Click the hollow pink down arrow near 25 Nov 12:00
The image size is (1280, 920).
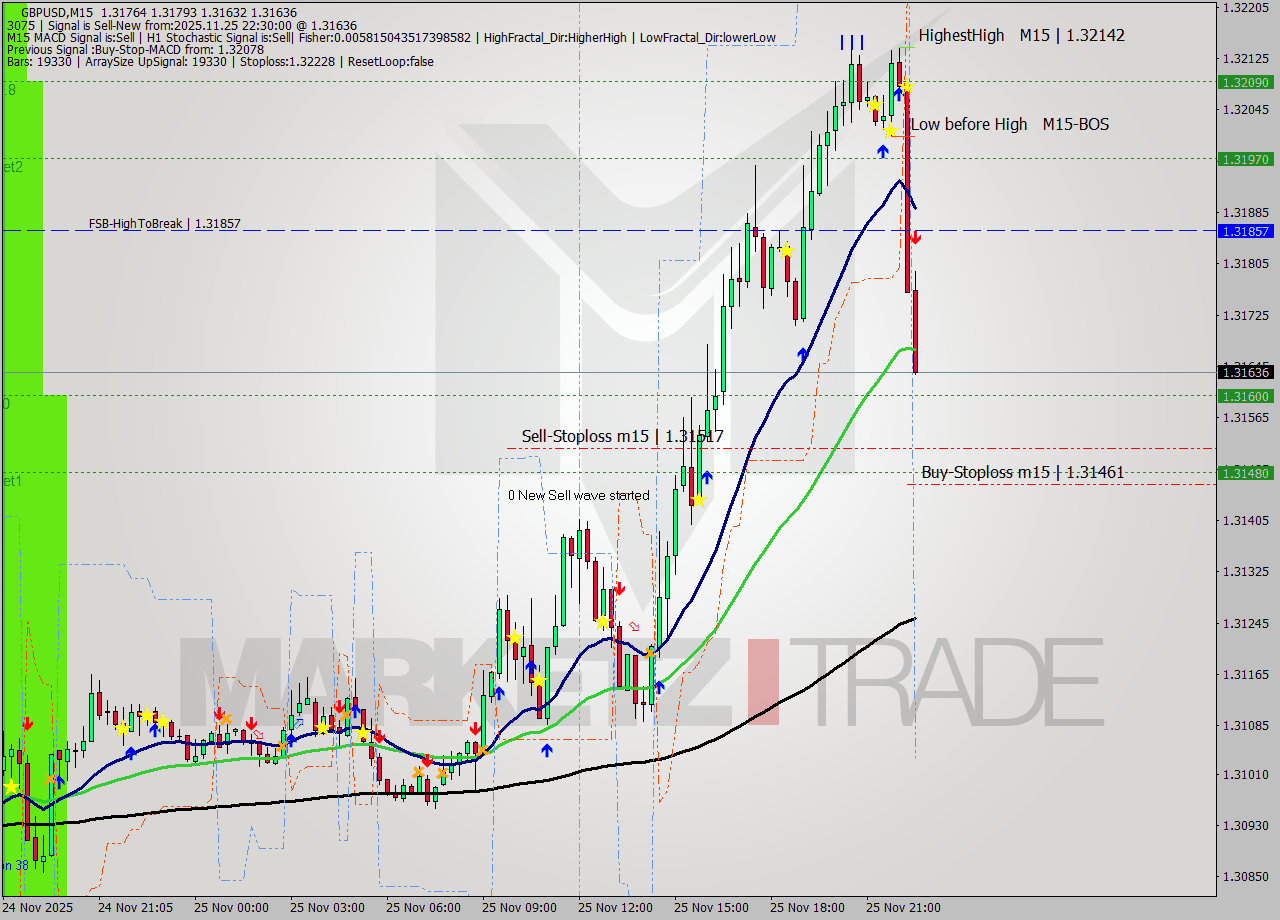(x=635, y=626)
